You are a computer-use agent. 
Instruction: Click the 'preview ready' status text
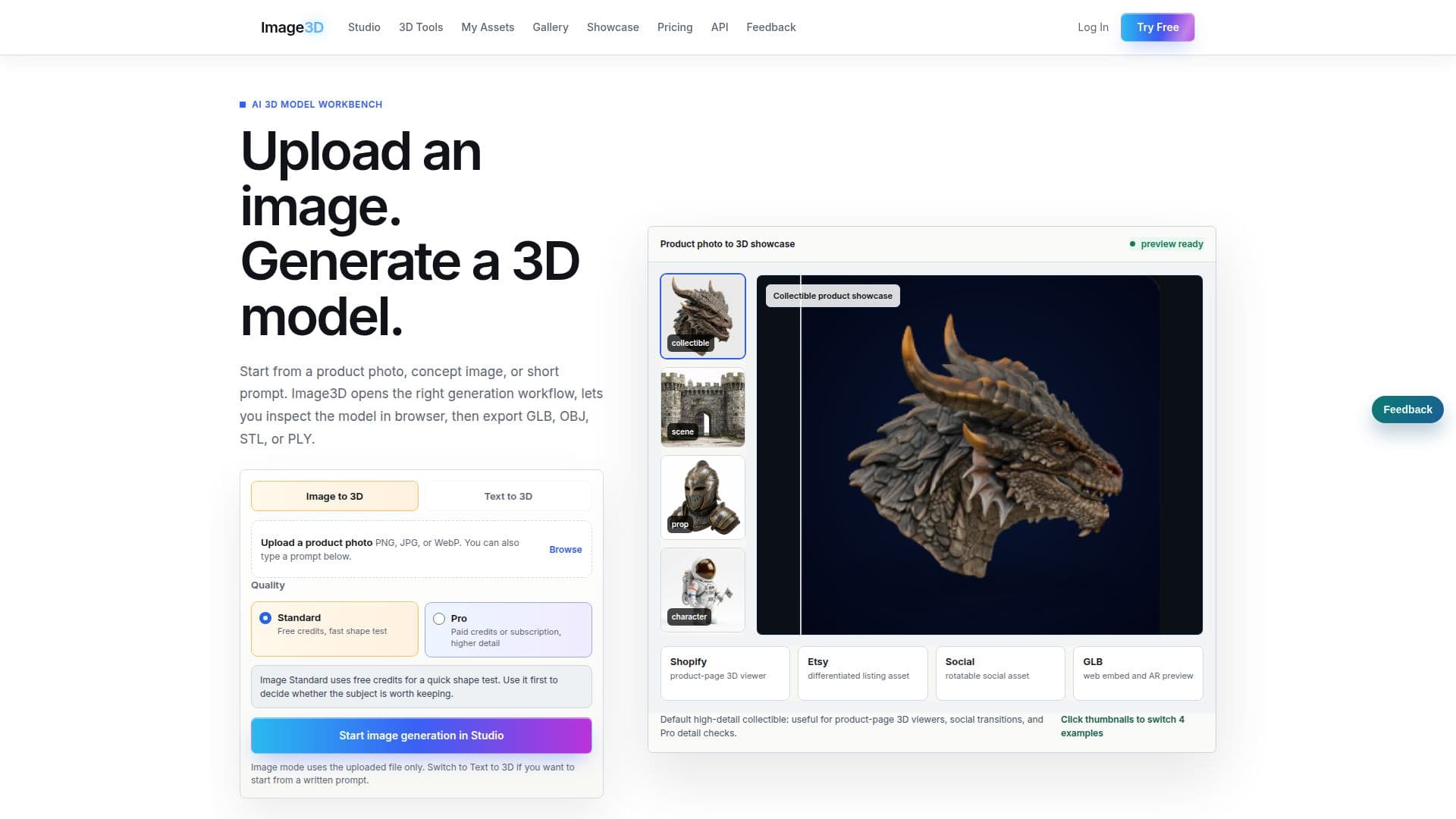1172,244
